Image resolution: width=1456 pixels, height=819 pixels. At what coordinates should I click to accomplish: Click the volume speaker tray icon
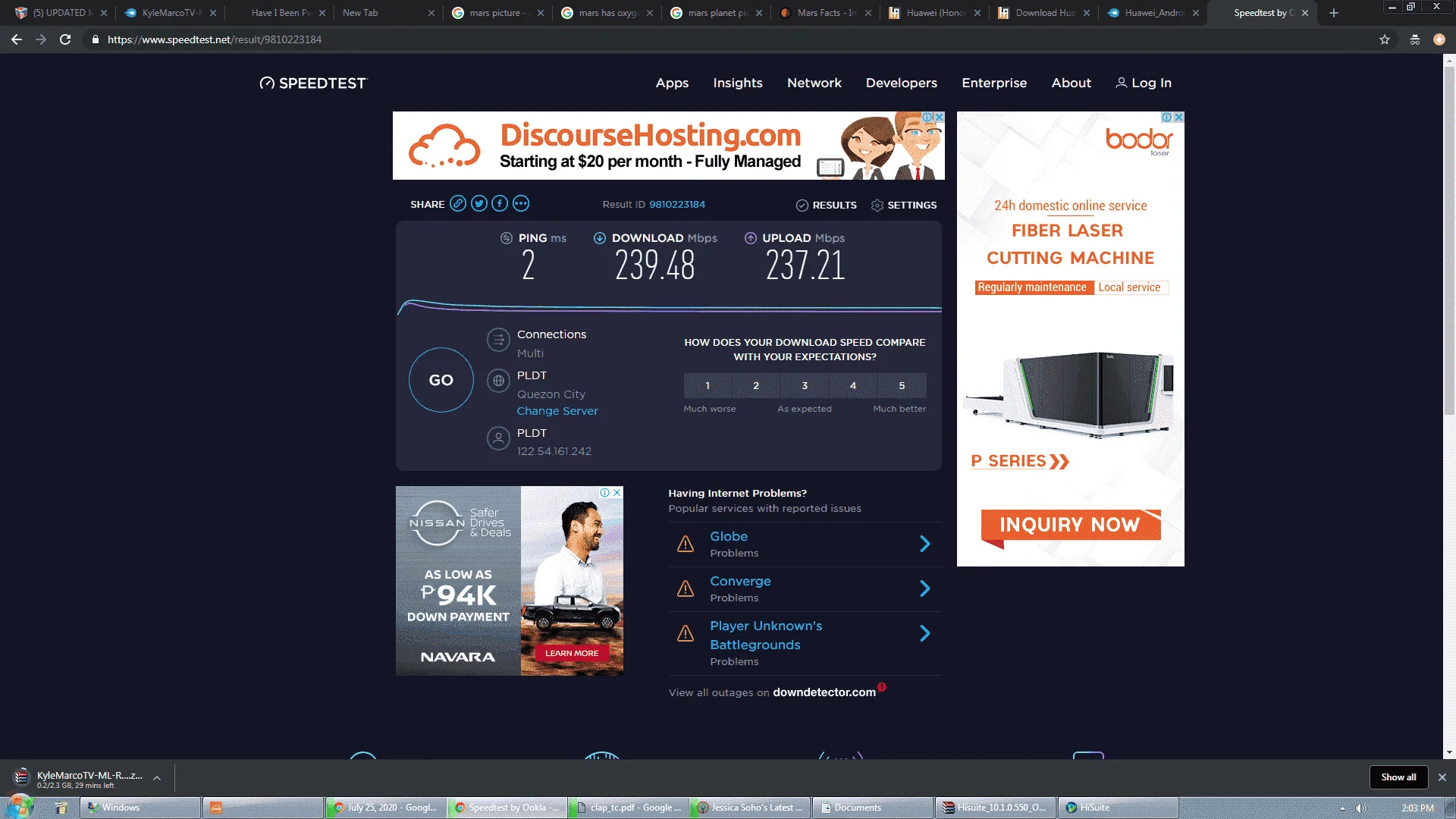click(1361, 808)
